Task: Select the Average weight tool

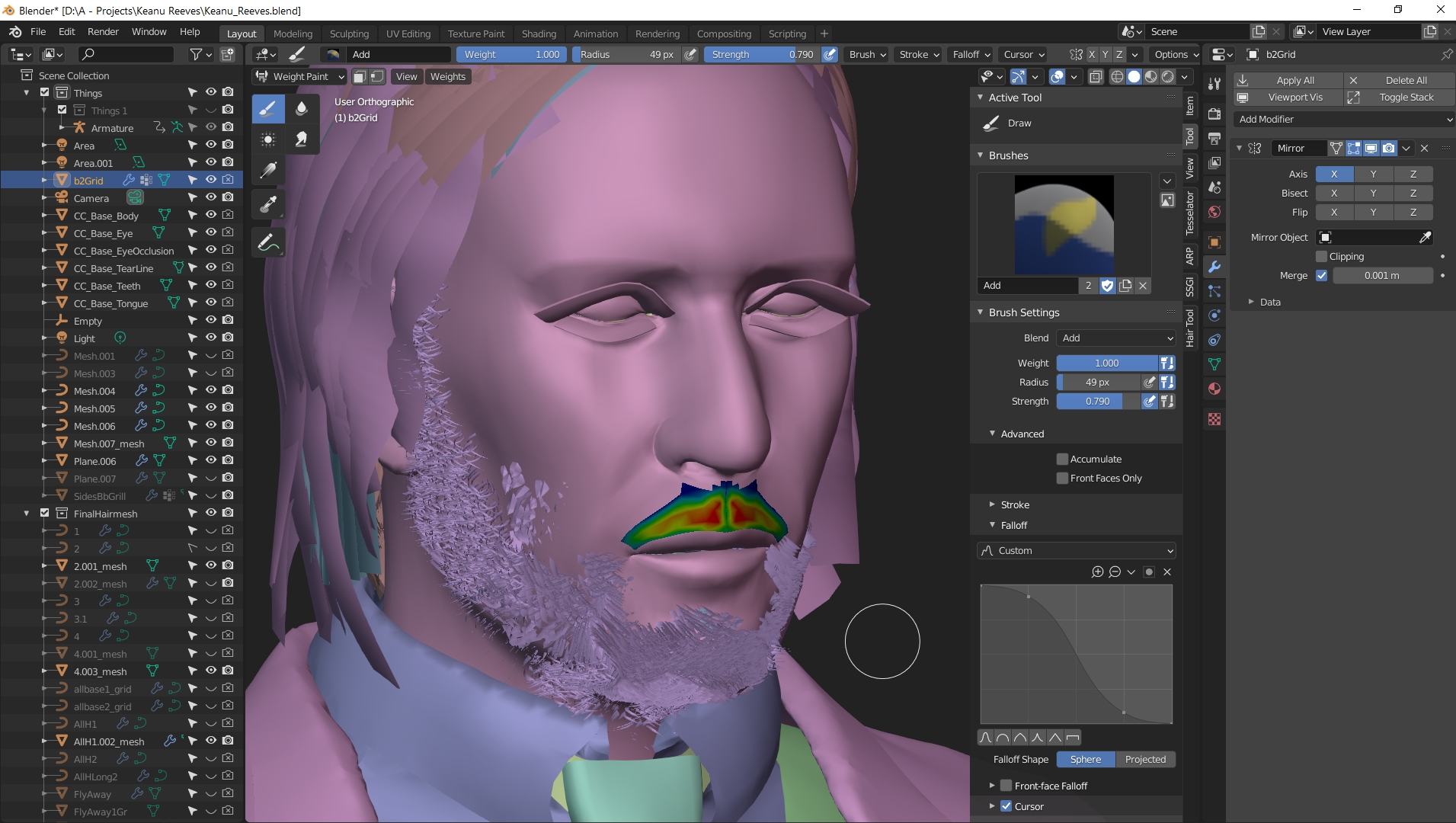Action: (x=268, y=139)
